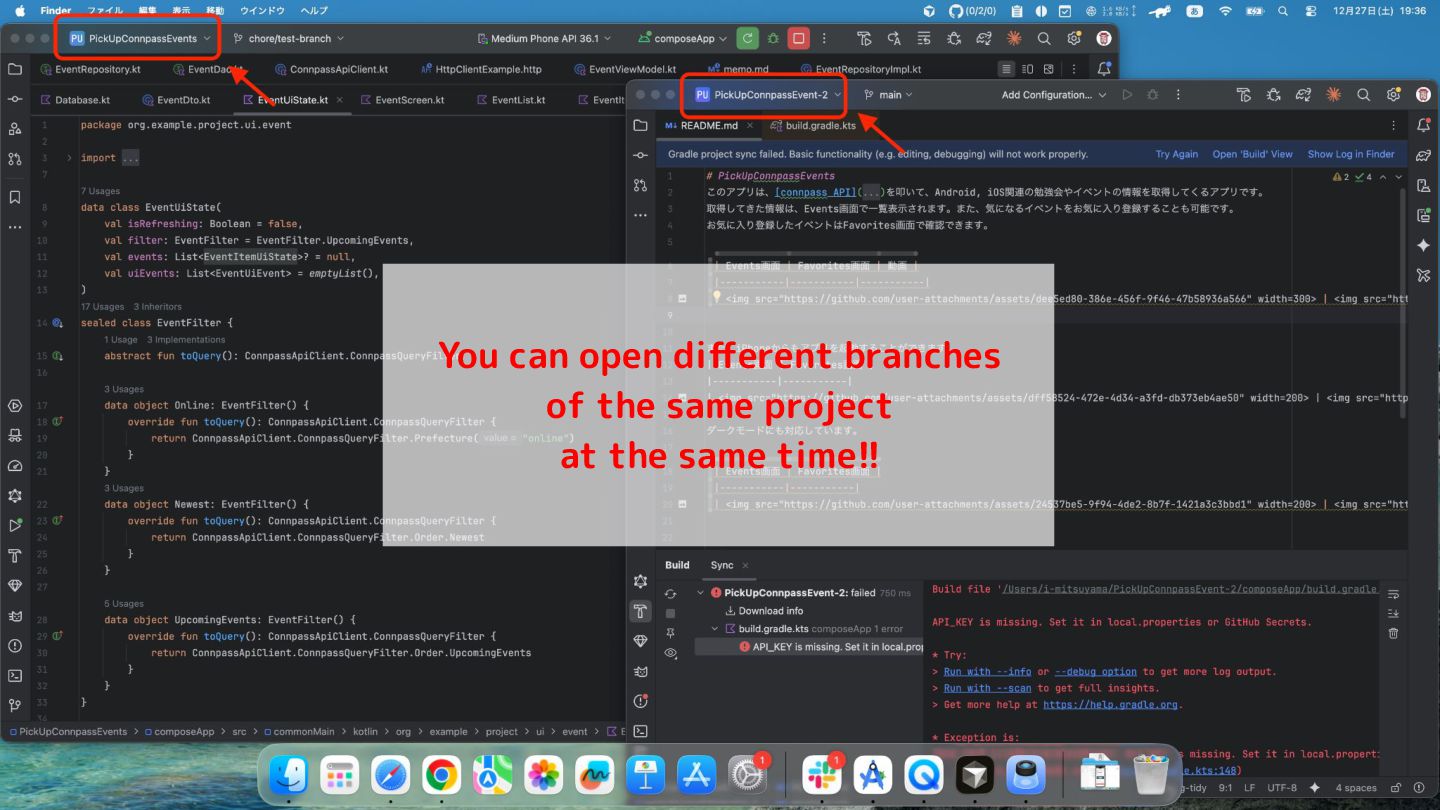Open Gemini spark icon in front window toolbar

click(x=1333, y=95)
